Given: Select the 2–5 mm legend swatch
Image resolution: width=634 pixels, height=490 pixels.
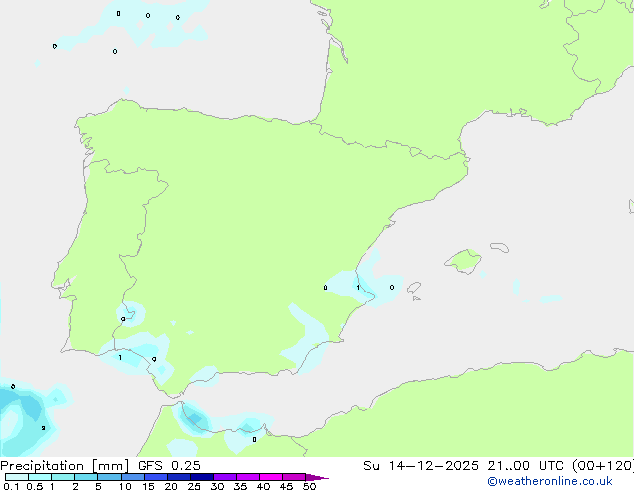Looking at the screenshot, I should click(86, 477).
